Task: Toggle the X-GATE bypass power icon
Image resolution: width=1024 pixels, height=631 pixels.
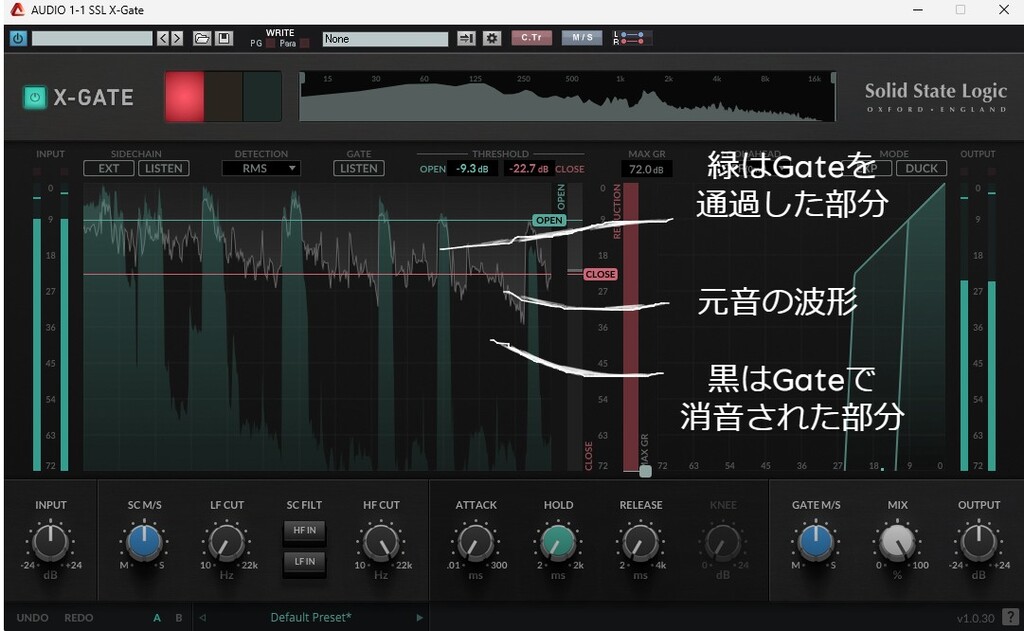Action: point(35,97)
